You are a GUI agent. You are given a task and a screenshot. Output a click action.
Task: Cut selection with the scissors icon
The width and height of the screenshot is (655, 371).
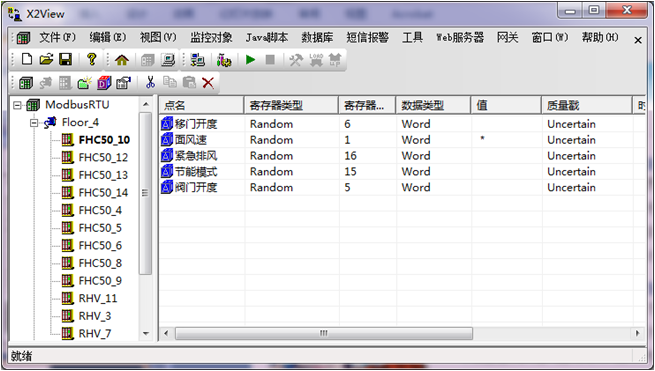pyautogui.click(x=150, y=82)
